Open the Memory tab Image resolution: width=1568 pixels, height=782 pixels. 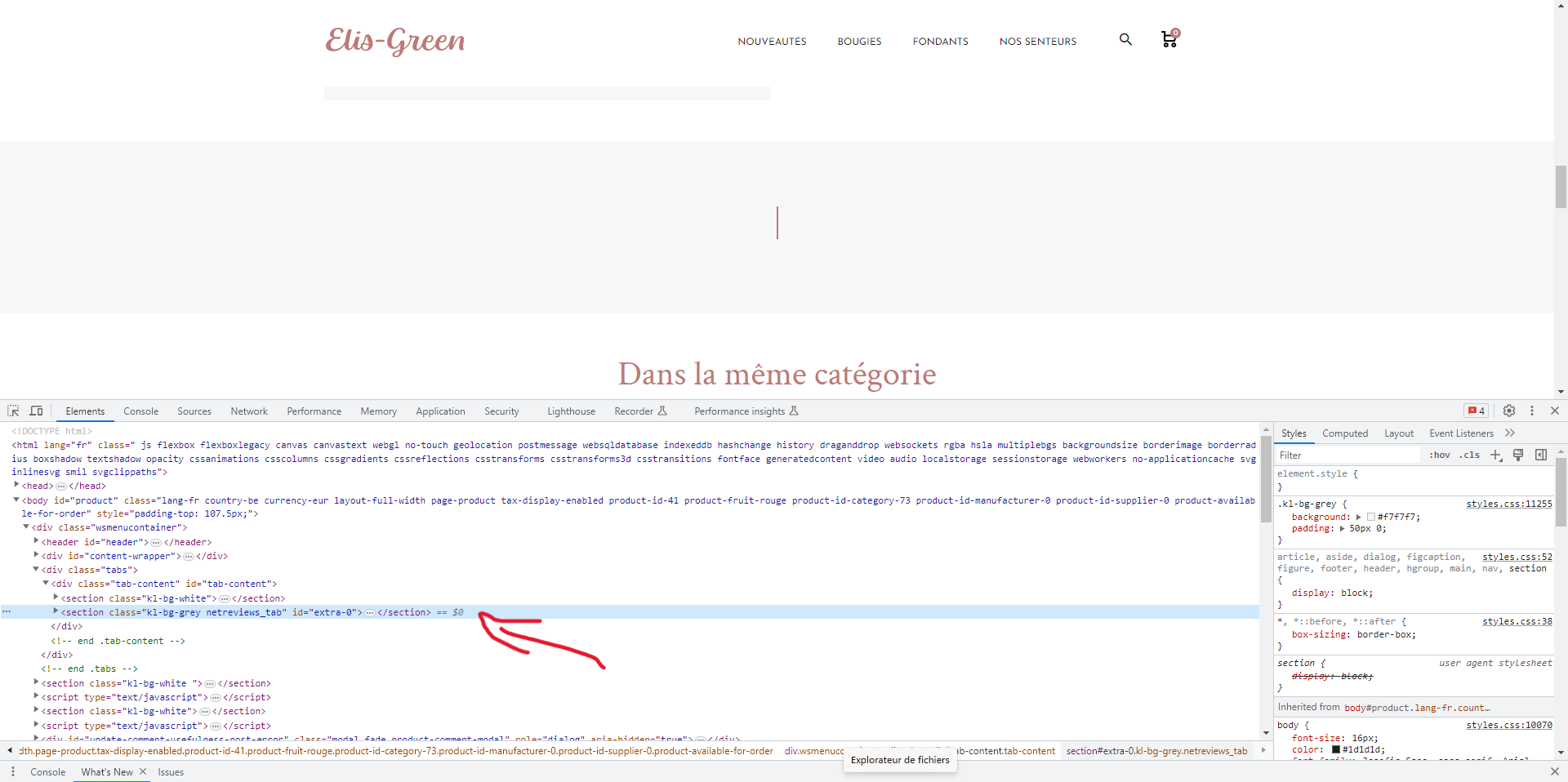pyautogui.click(x=379, y=411)
